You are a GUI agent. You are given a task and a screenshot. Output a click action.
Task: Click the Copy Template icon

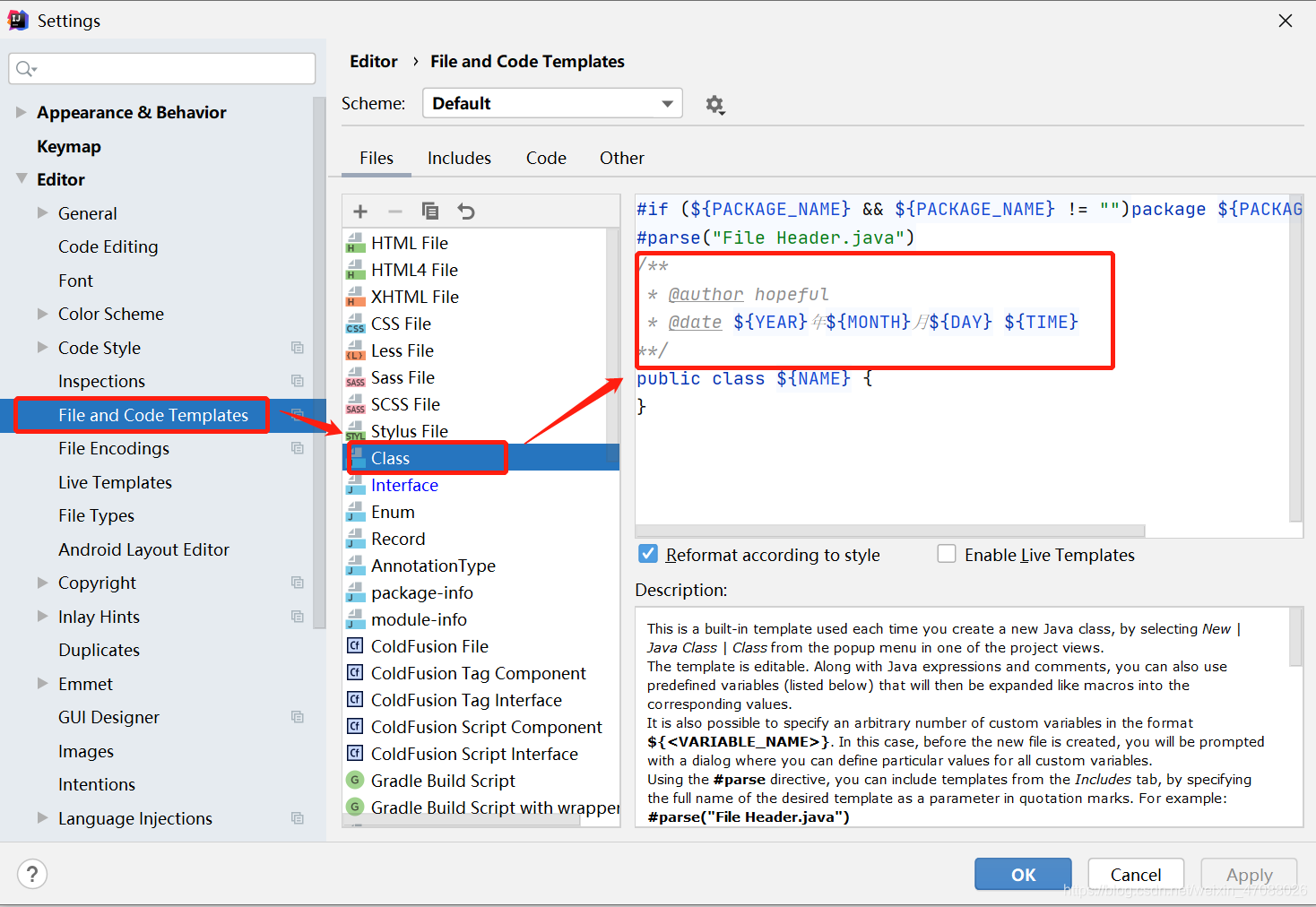pyautogui.click(x=430, y=212)
